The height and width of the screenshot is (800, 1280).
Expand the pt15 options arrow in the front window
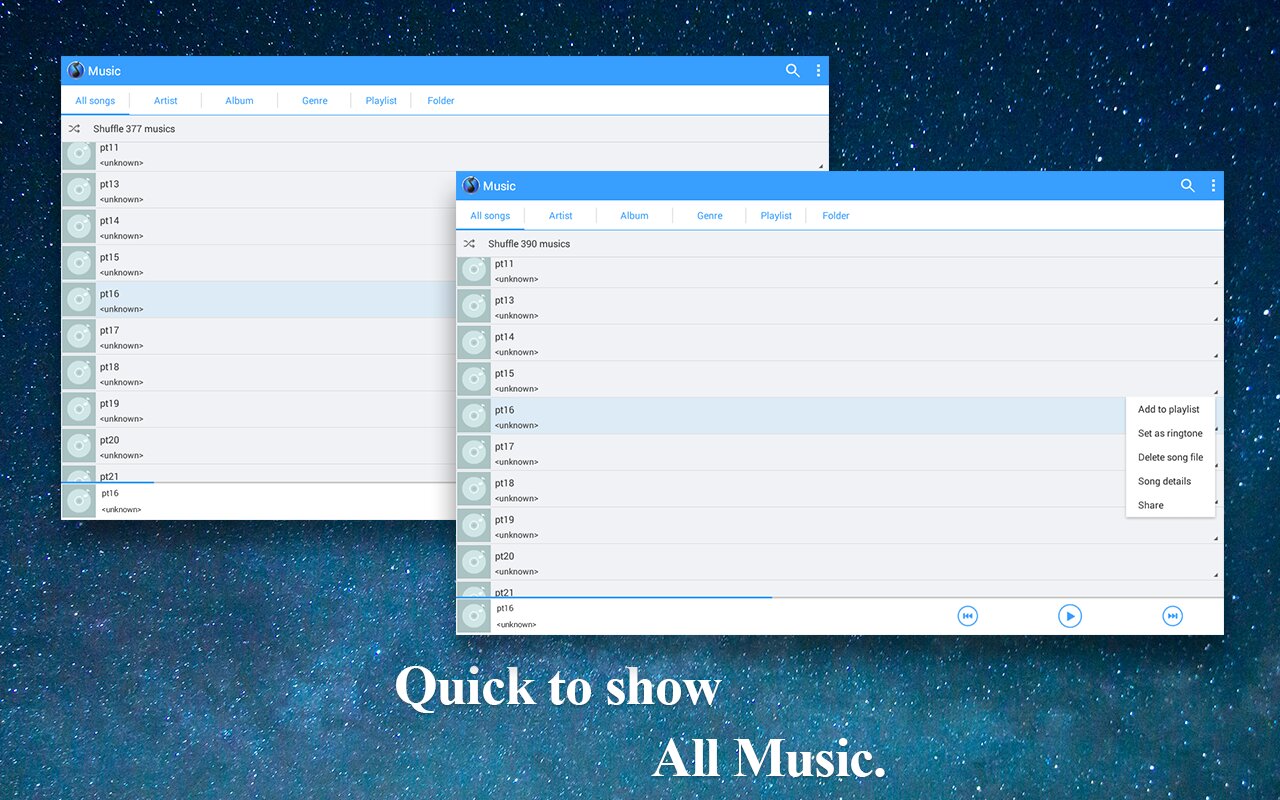pyautogui.click(x=1216, y=392)
